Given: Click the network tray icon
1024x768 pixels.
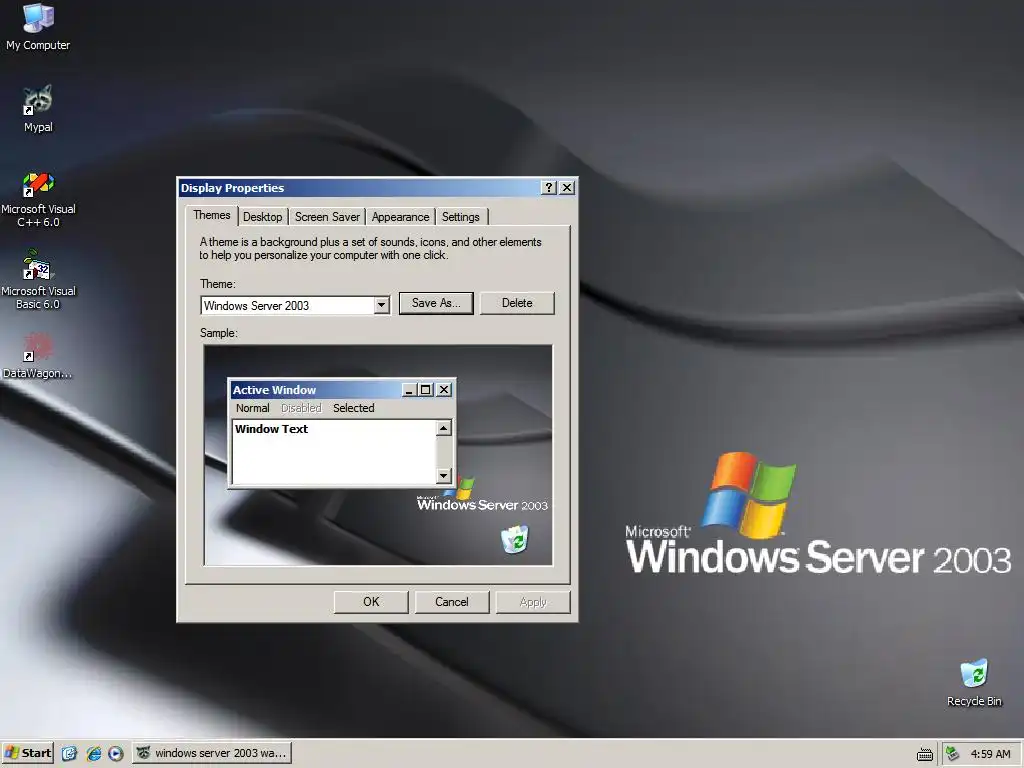Looking at the screenshot, I should (x=953, y=754).
